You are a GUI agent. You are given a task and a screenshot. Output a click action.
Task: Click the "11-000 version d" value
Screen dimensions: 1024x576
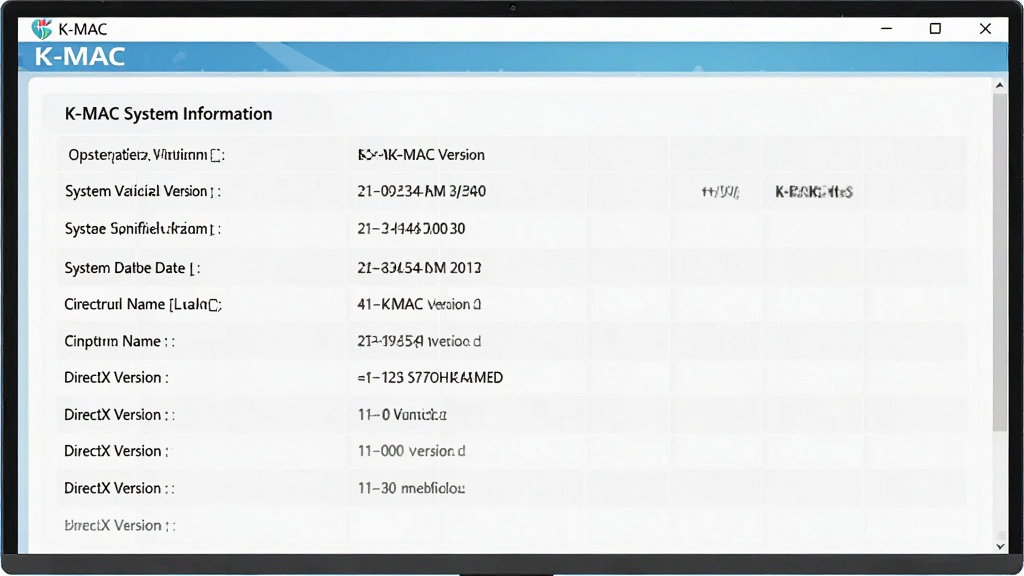click(x=411, y=451)
